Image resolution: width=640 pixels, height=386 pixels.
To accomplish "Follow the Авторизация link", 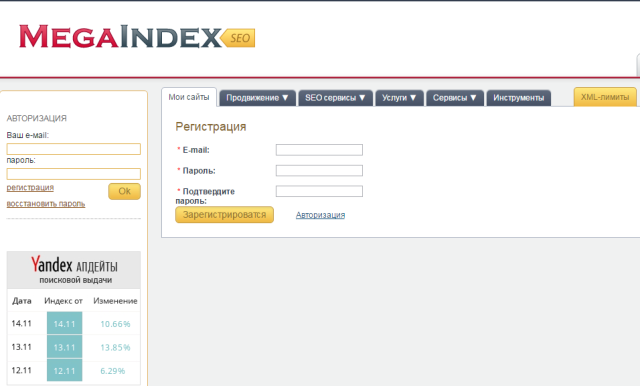I will point(320,215).
